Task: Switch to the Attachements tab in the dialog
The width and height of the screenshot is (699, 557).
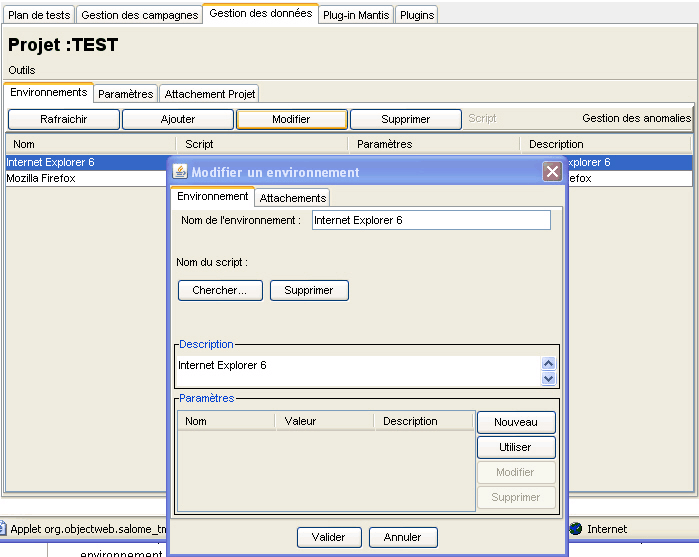Action: pyautogui.click(x=292, y=198)
